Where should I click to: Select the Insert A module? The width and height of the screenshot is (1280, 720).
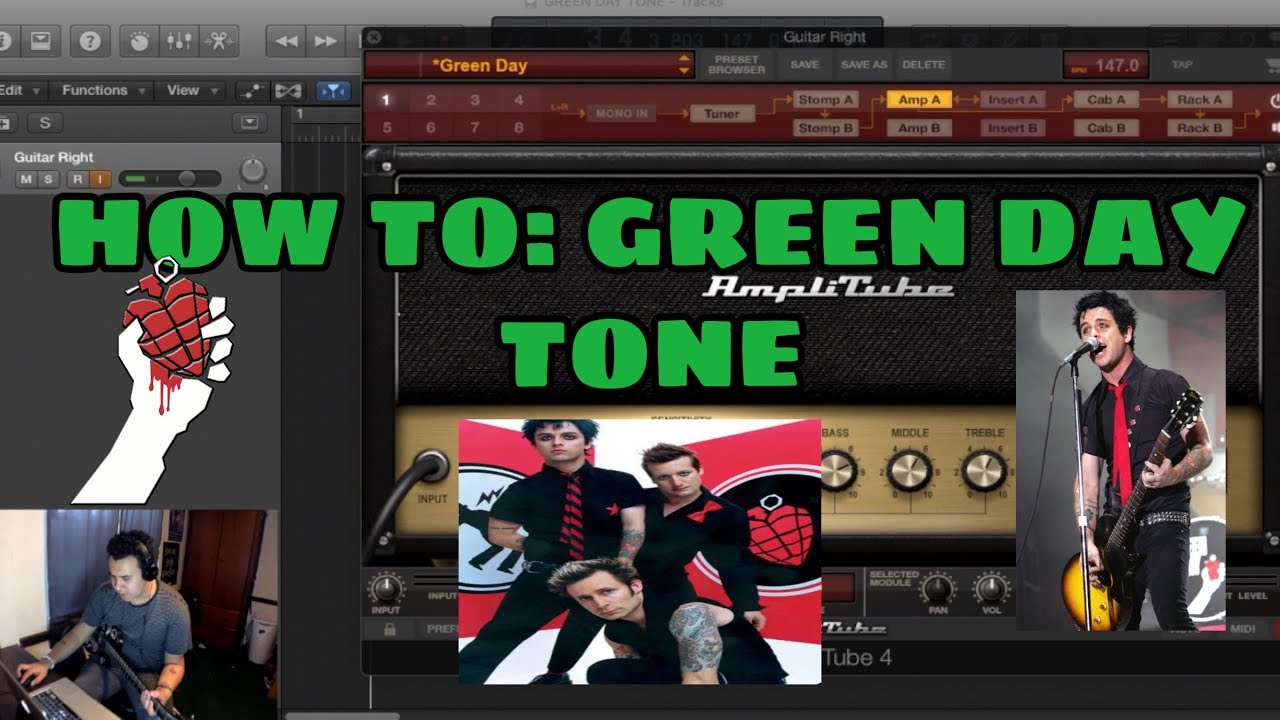click(x=1013, y=100)
